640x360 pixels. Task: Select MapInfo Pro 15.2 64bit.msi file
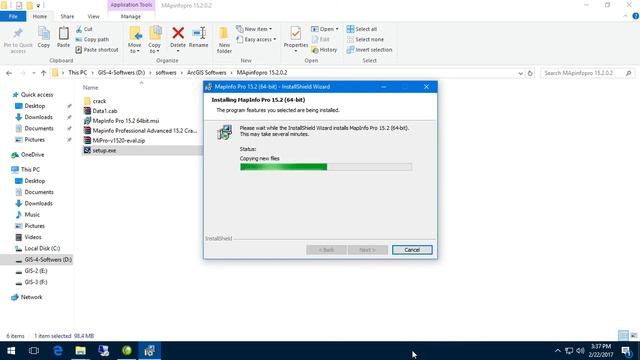coord(126,121)
